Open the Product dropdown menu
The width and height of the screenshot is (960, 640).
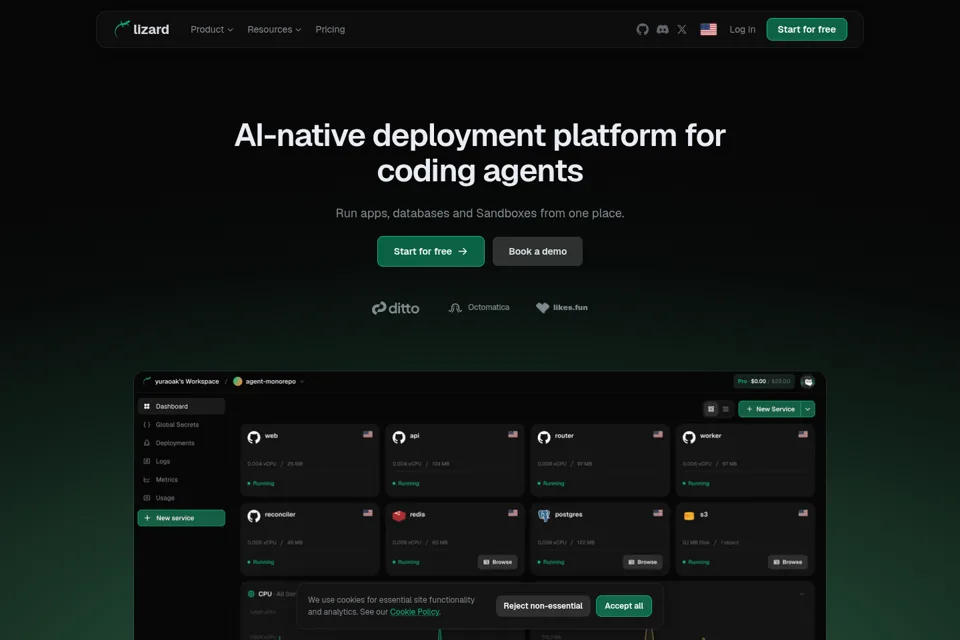click(211, 29)
